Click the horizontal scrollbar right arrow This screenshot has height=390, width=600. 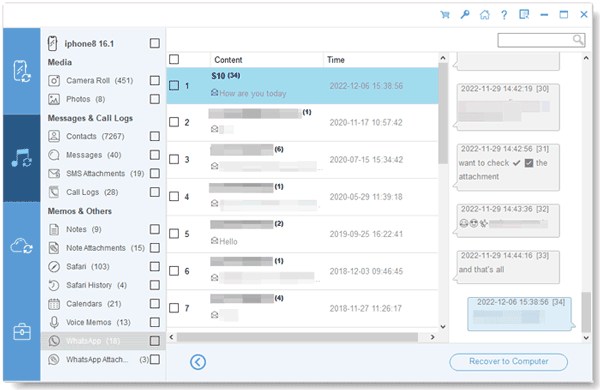pos(432,337)
